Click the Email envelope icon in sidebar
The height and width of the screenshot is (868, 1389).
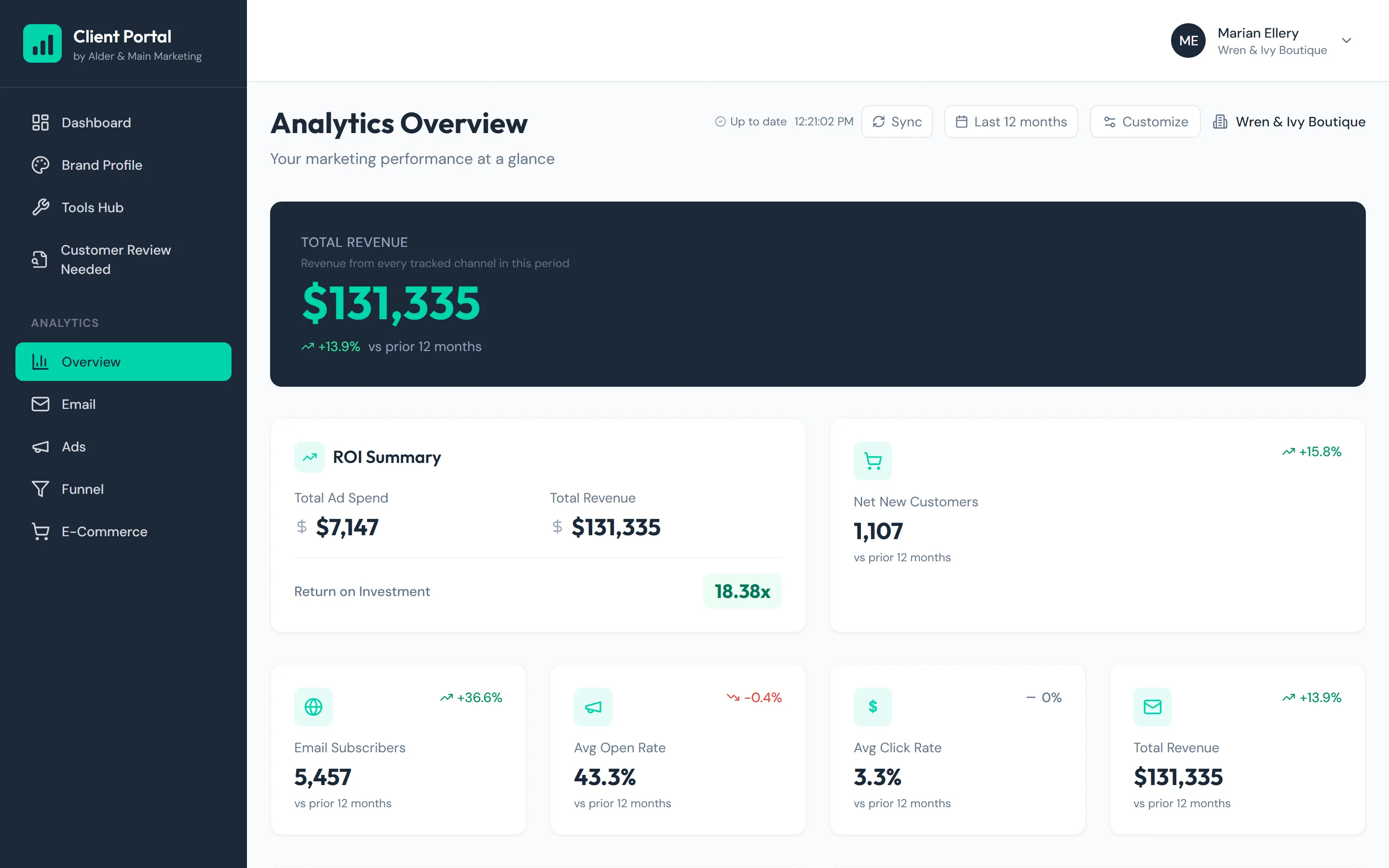pyautogui.click(x=40, y=404)
